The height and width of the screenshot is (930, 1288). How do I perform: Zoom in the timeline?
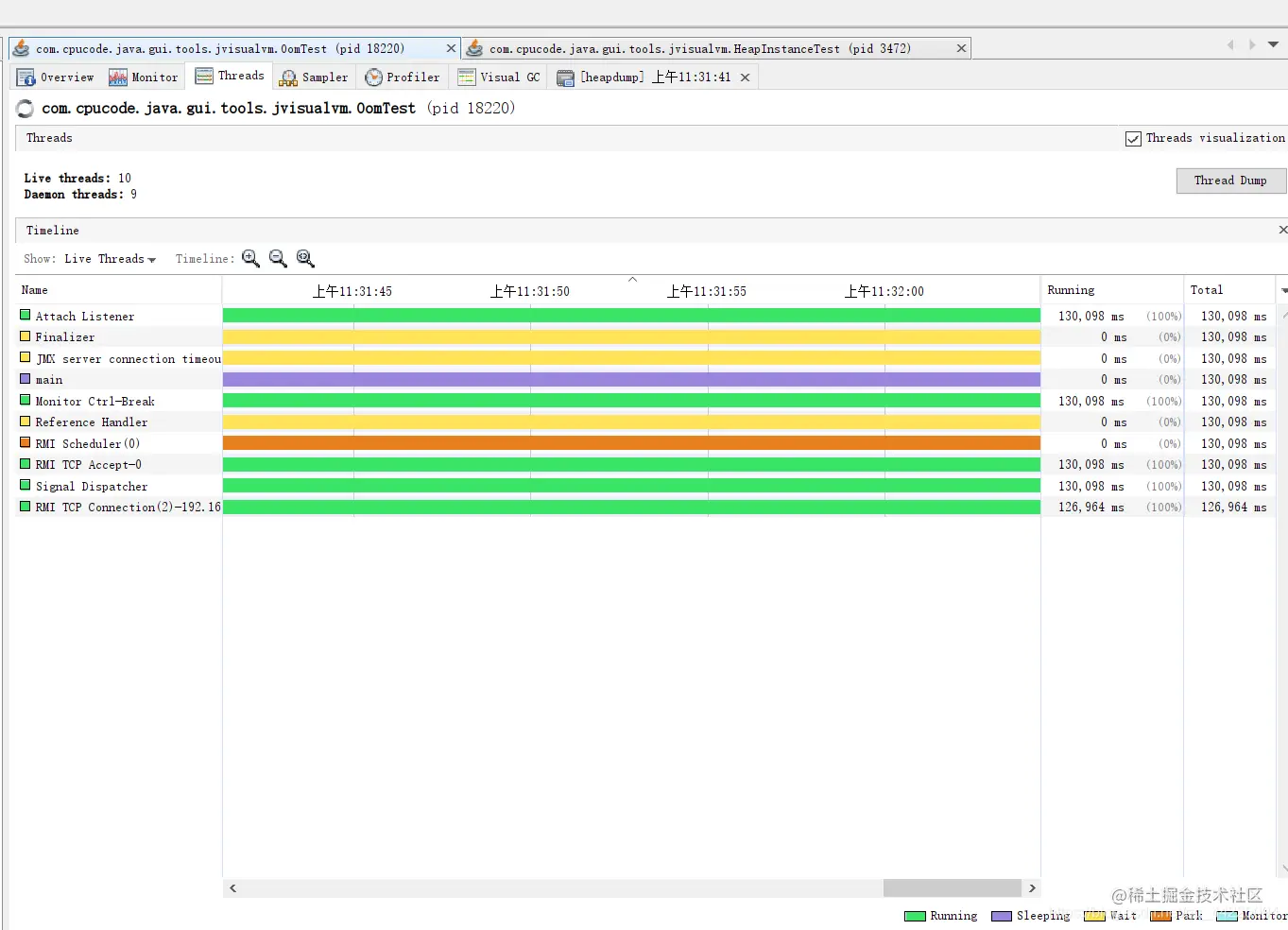250,258
